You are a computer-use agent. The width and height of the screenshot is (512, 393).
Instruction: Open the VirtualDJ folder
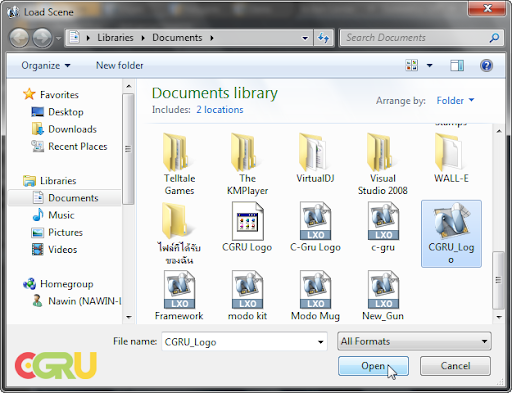(x=315, y=158)
